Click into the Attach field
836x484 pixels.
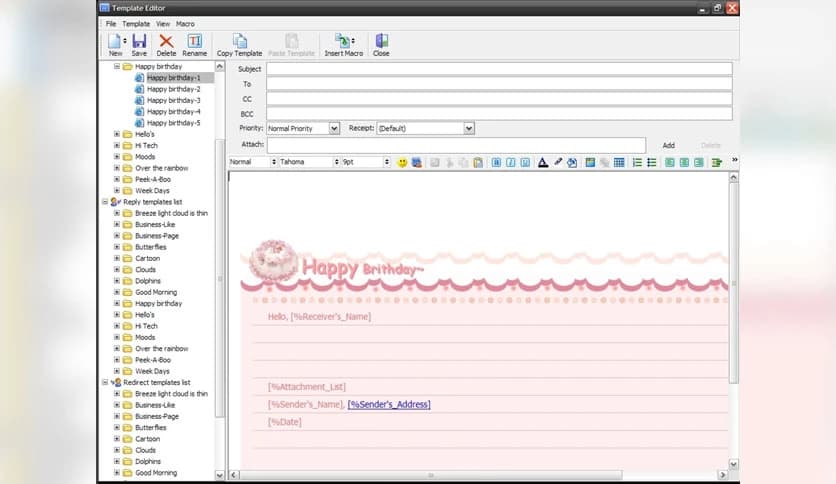456,145
